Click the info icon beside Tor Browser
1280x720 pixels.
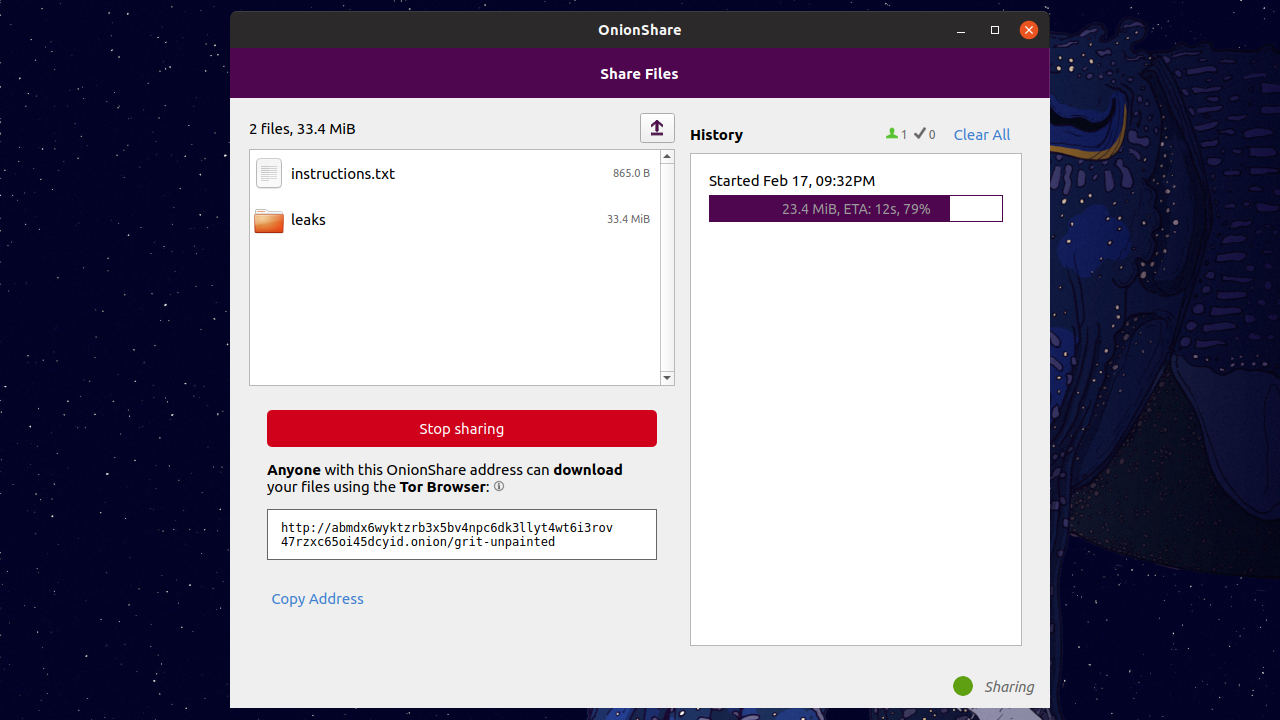[x=499, y=487]
